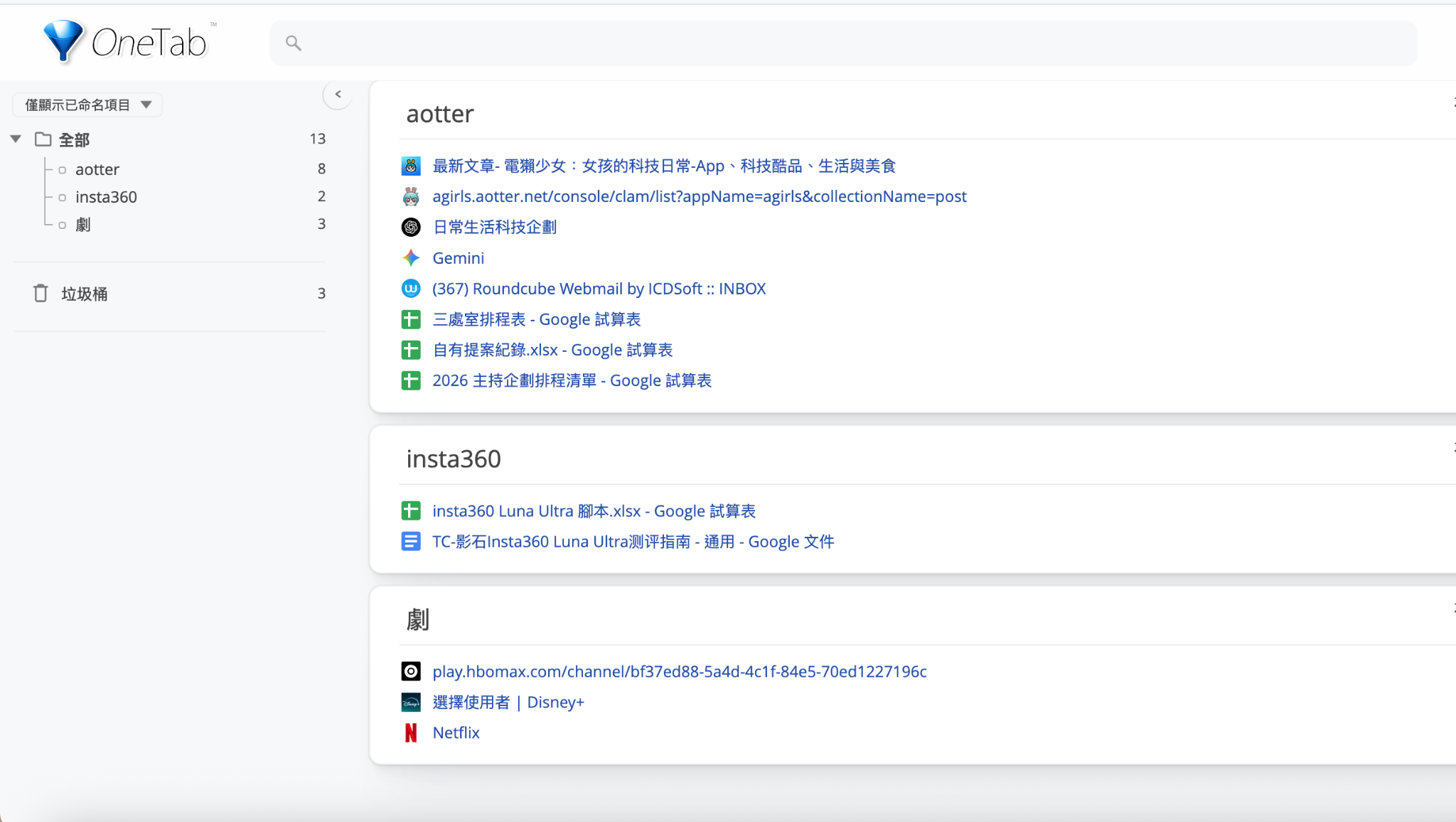Click Sheets icon beside 自有提案紀錄.xlsx
Image resolution: width=1456 pixels, height=822 pixels.
(411, 350)
